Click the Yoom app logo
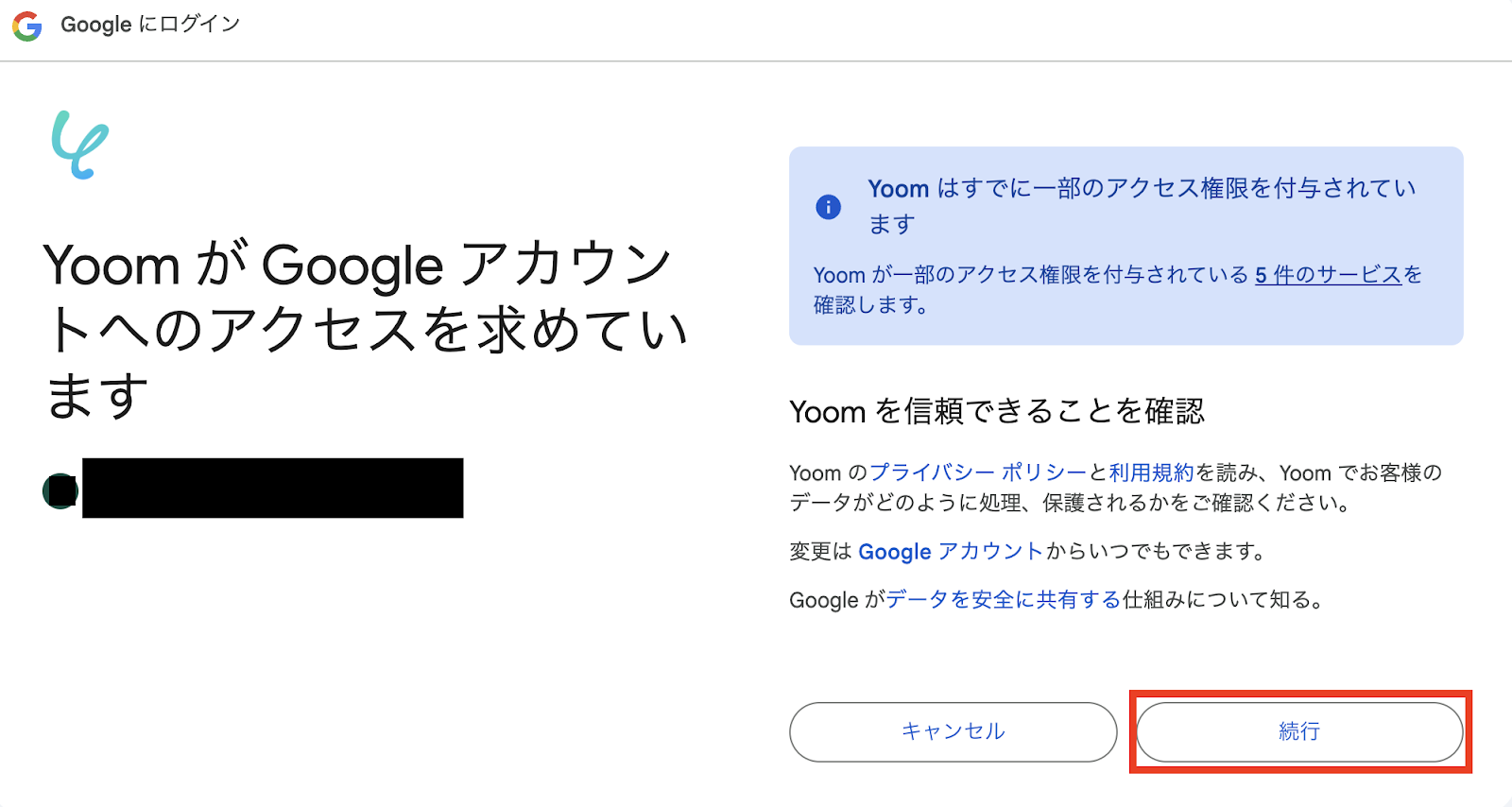The width and height of the screenshot is (1512, 807). 80,145
